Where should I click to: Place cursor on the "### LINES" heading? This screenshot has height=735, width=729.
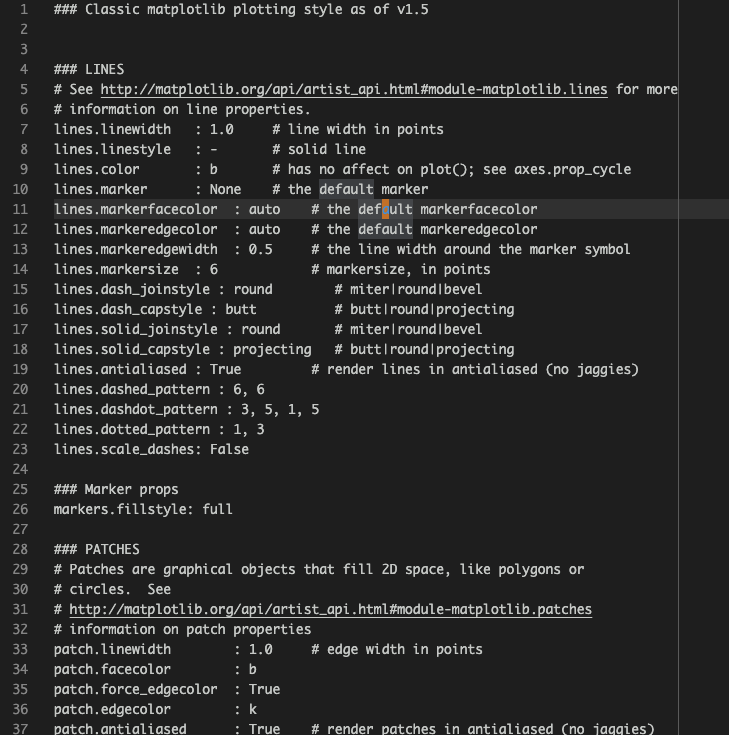coord(89,70)
